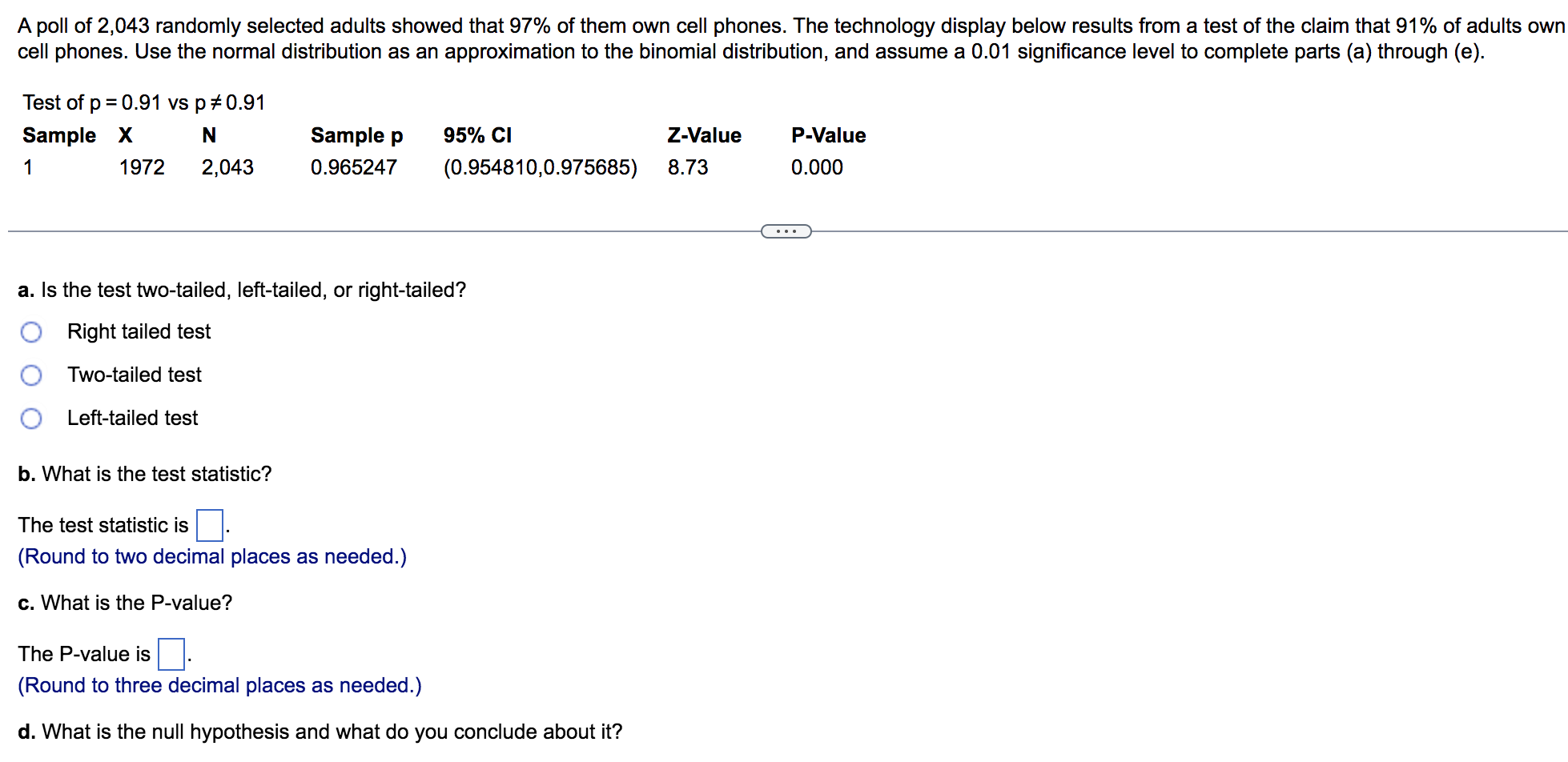Click the two decimal places rounding hint
This screenshot has width=1568, height=762.
[x=212, y=556]
